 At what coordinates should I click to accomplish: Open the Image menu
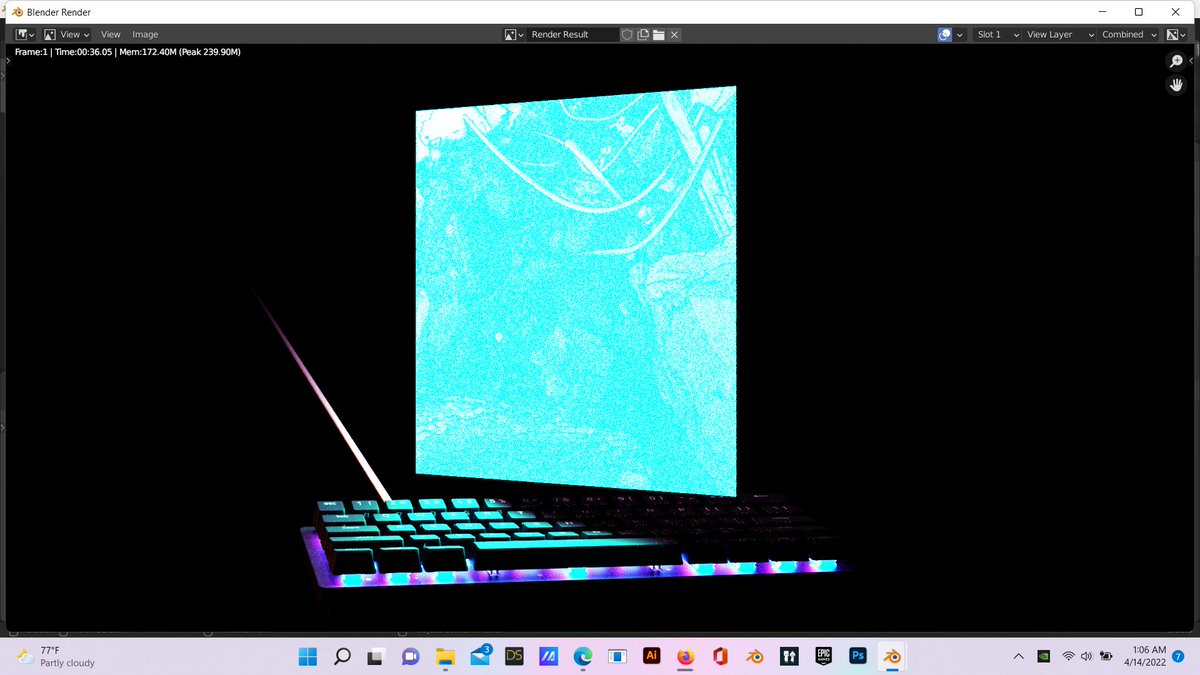[145, 34]
